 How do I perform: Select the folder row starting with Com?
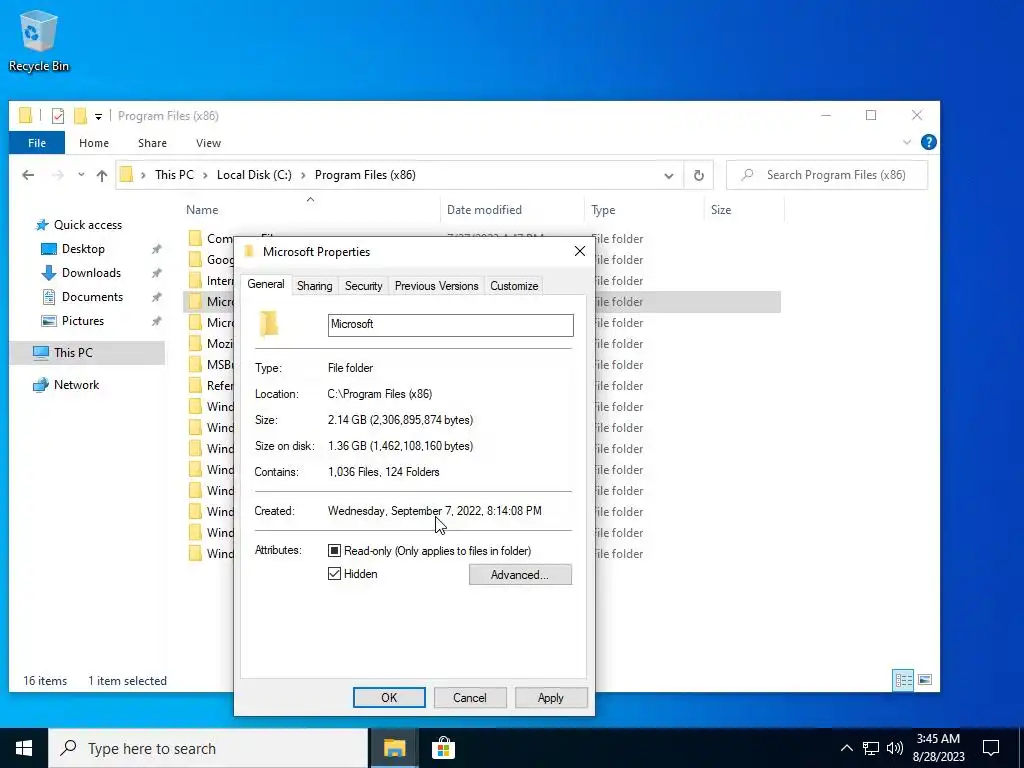210,238
